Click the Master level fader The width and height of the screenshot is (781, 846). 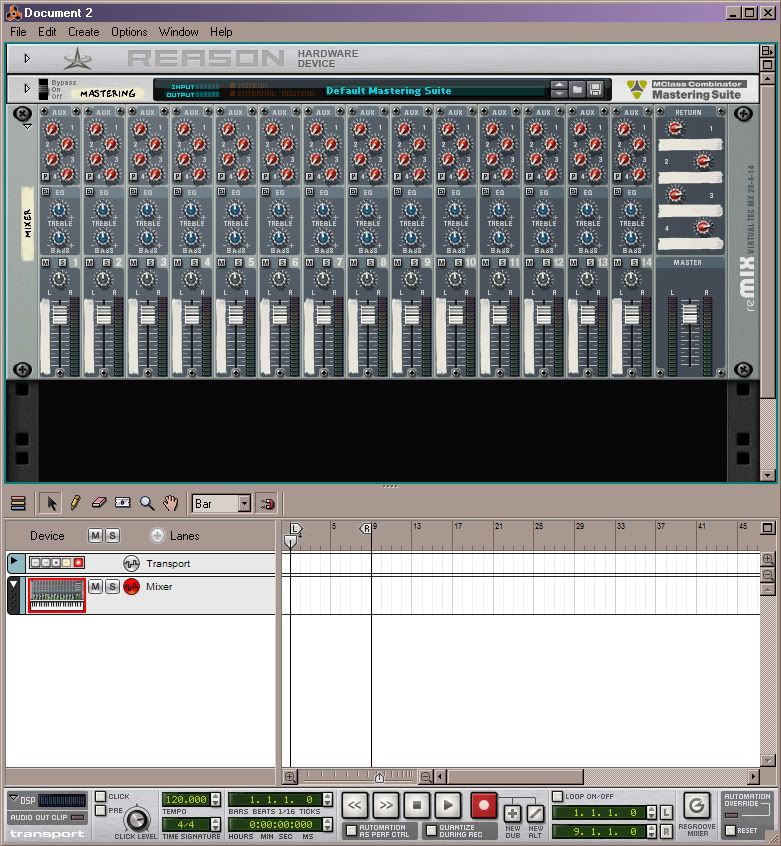(689, 314)
